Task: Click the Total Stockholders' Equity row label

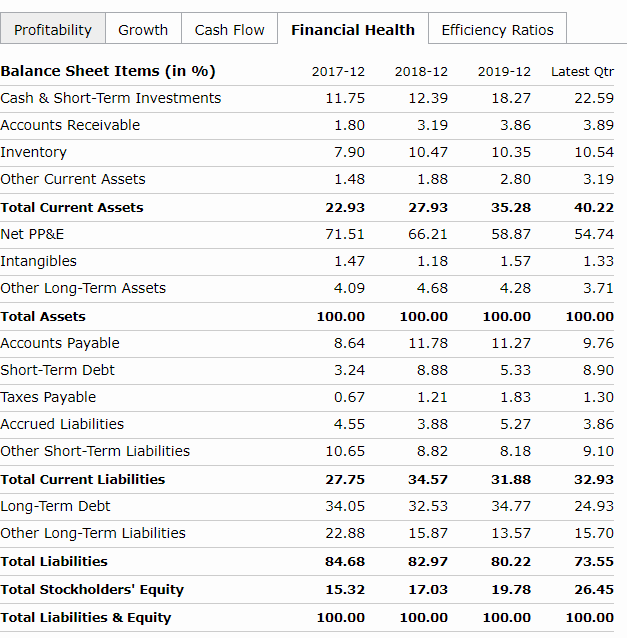Action: click(92, 589)
